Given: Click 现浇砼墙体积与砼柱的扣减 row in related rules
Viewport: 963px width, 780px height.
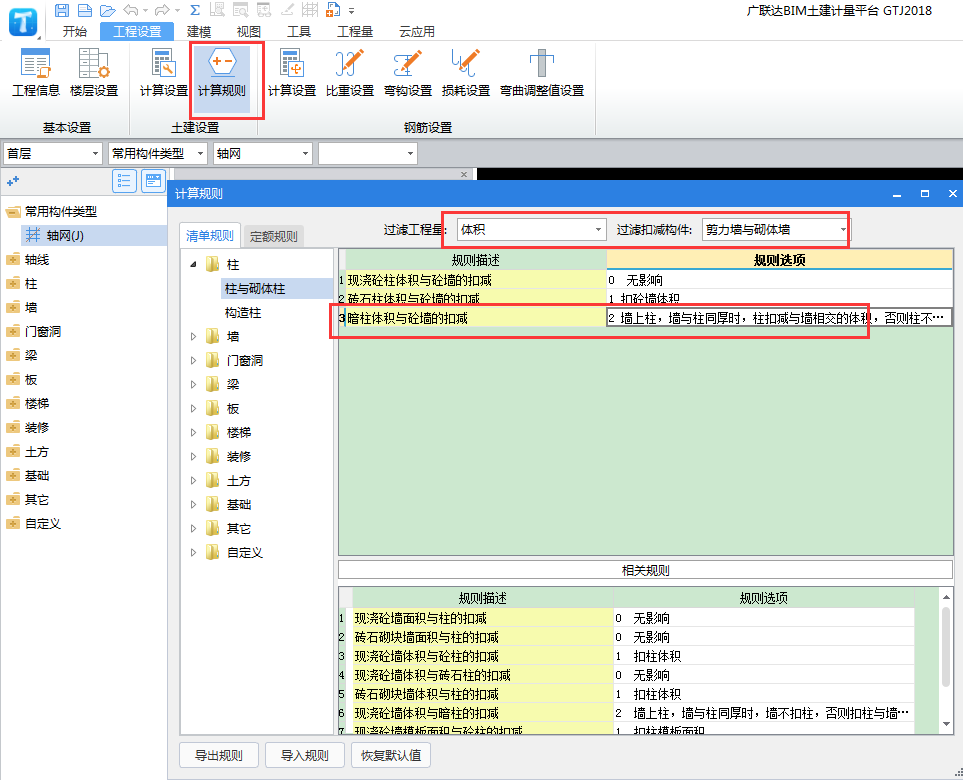Looking at the screenshot, I should click(626, 656).
